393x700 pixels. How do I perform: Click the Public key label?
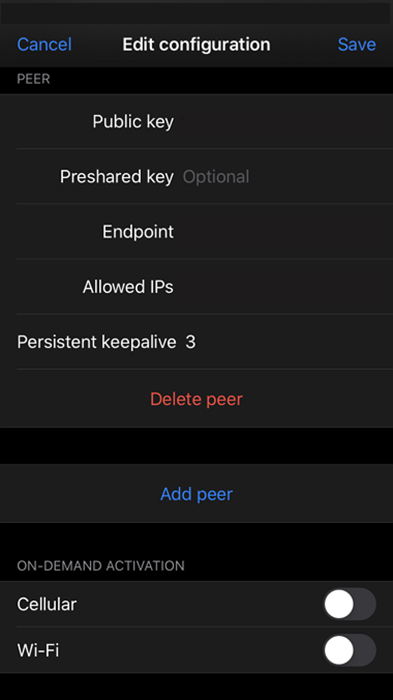click(133, 121)
